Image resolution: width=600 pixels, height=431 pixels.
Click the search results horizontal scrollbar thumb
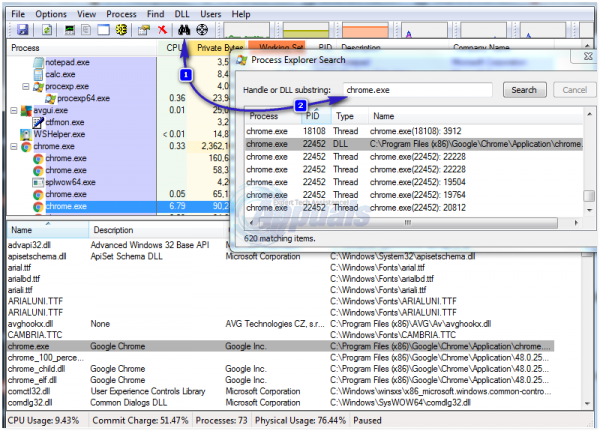coord(408,223)
